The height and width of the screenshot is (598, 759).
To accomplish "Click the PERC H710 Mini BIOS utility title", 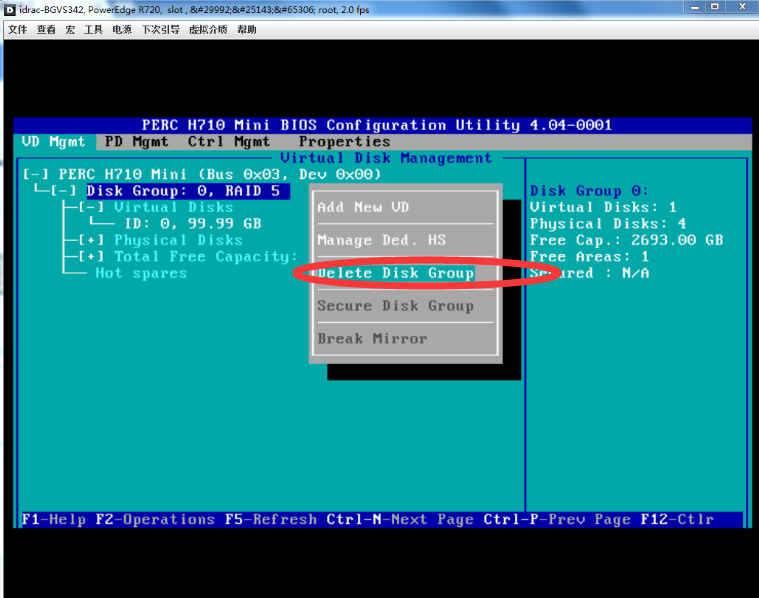I will tap(377, 125).
